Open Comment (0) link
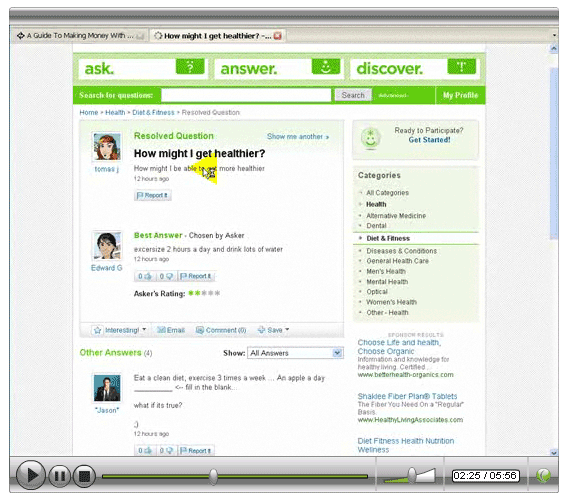 click(221, 330)
